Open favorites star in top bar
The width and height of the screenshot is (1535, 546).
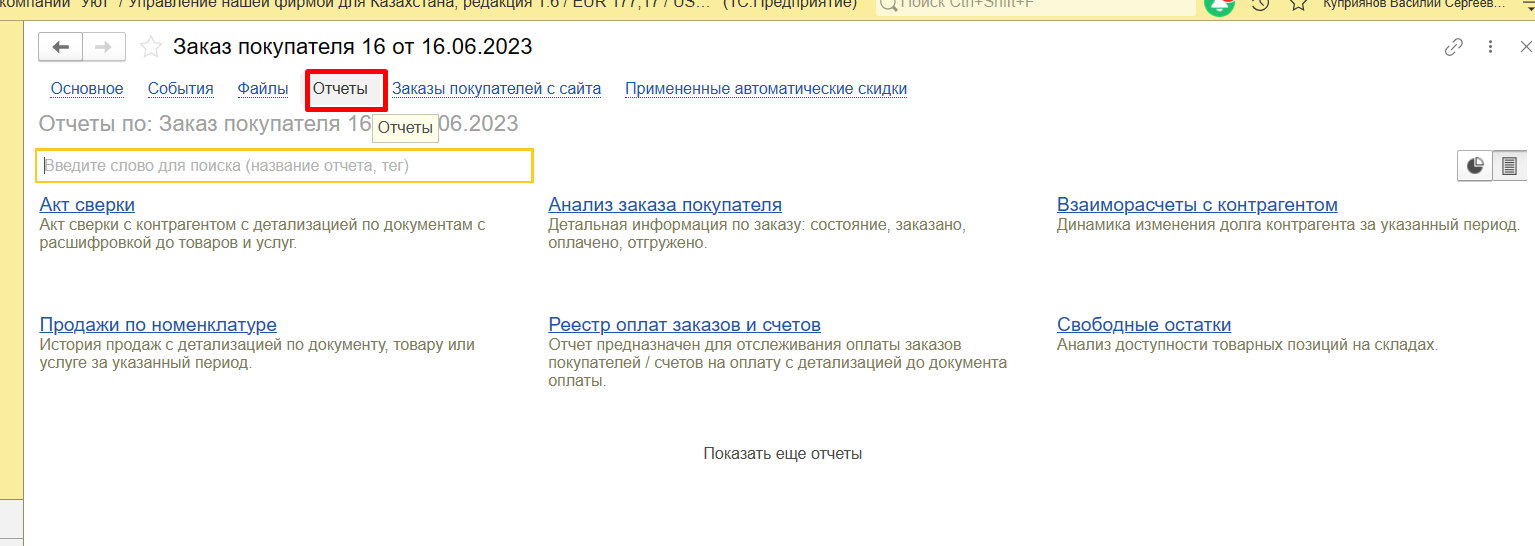click(x=1298, y=5)
